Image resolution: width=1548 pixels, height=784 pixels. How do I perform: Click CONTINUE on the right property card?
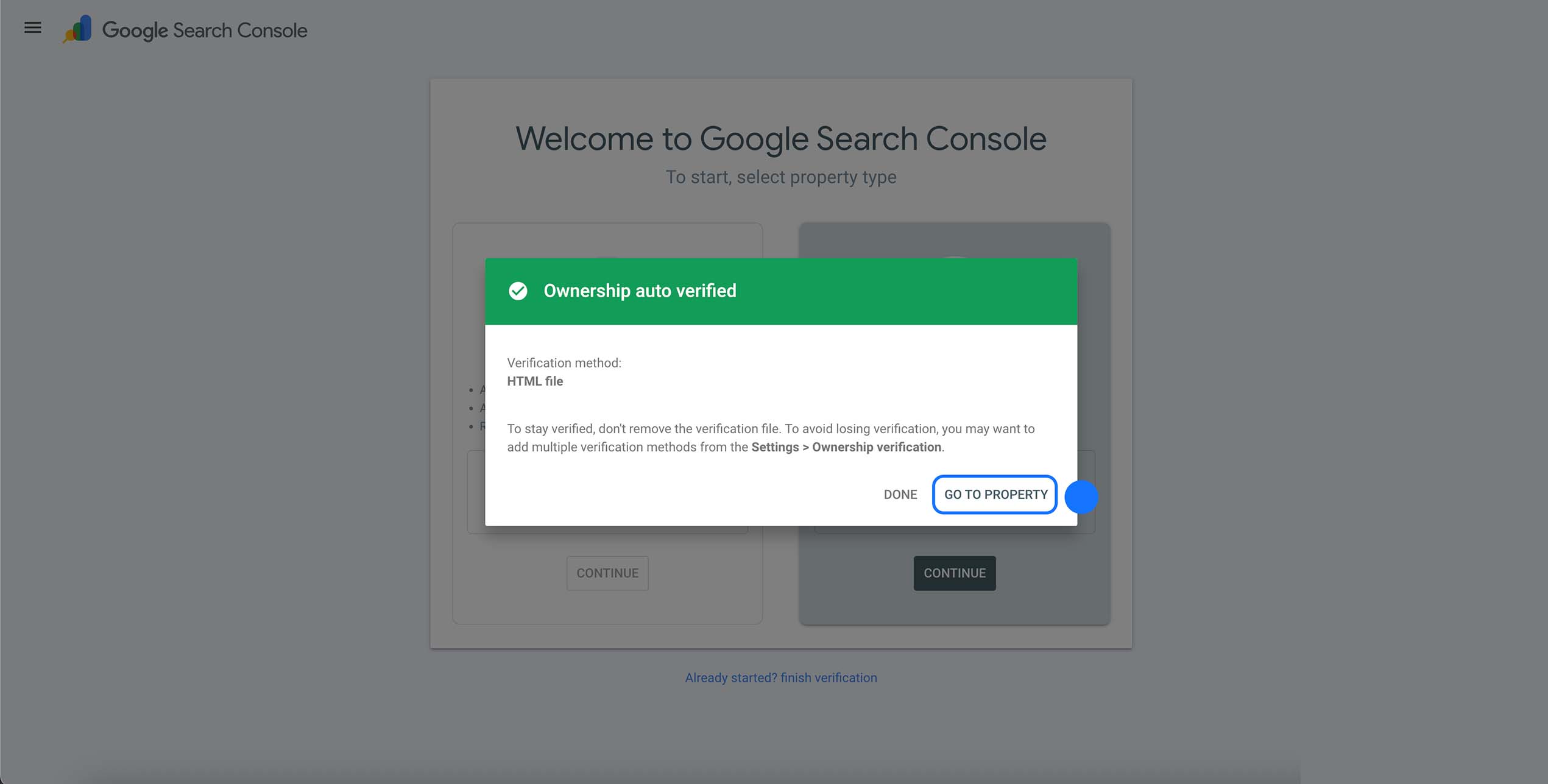tap(954, 573)
